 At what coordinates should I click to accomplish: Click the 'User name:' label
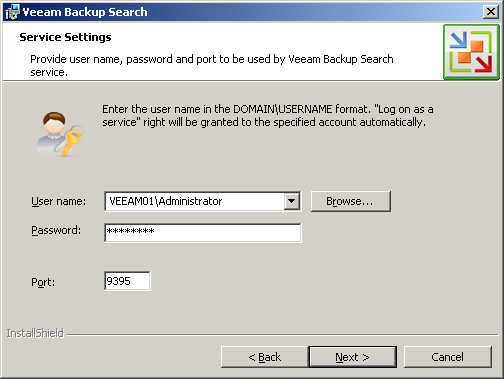58,201
